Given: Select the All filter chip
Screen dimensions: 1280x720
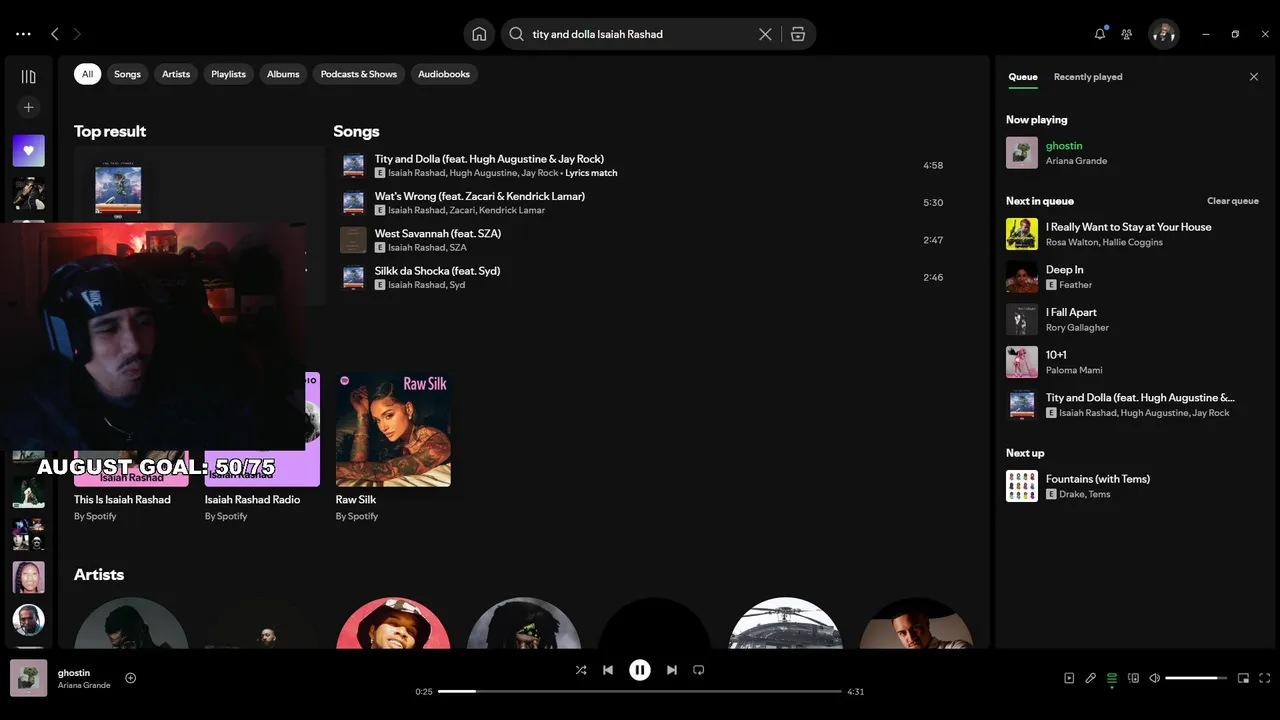Looking at the screenshot, I should [87, 74].
